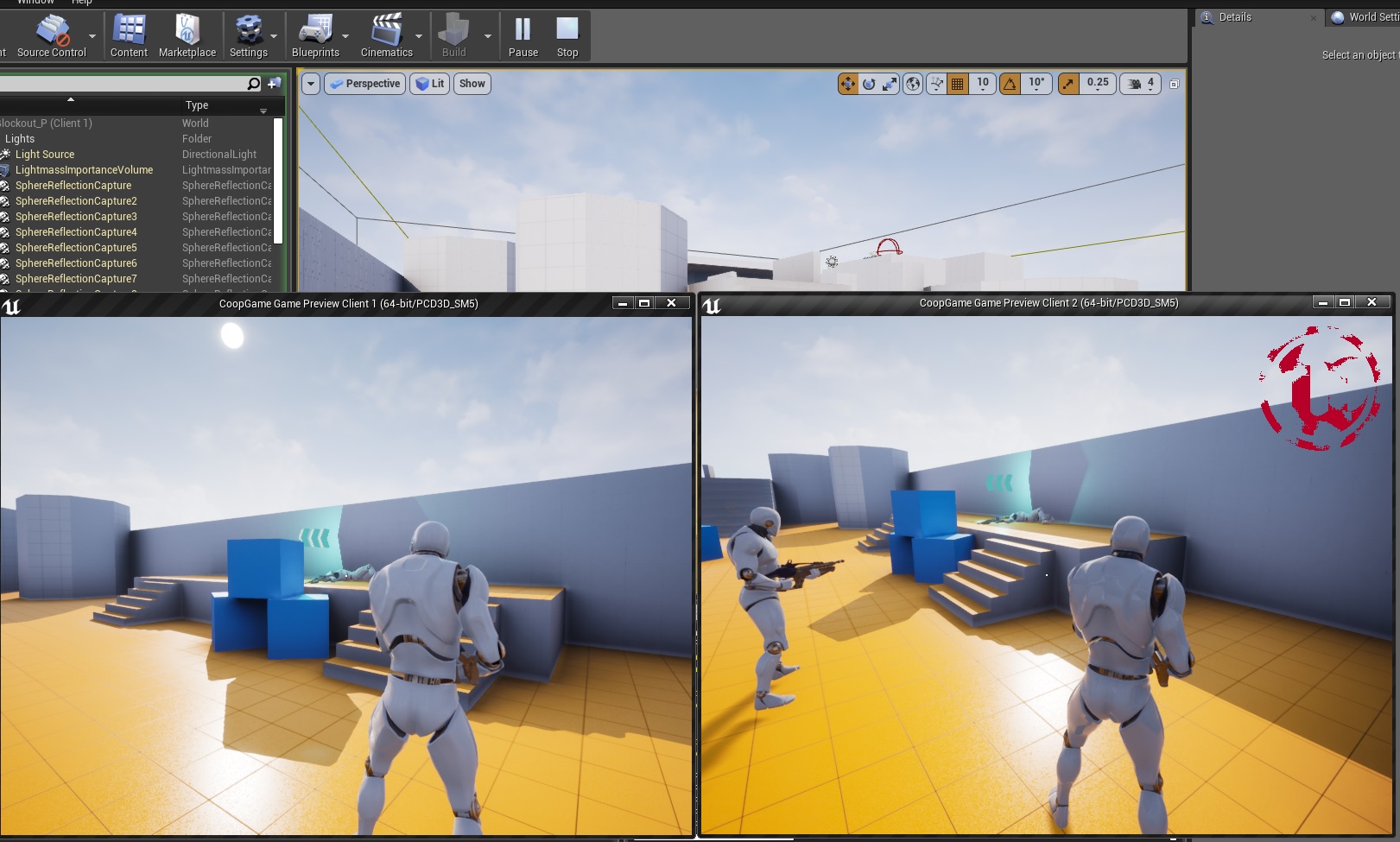The height and width of the screenshot is (842, 1400).
Task: Click the outliner vertical scrollbar
Action: tap(278, 180)
